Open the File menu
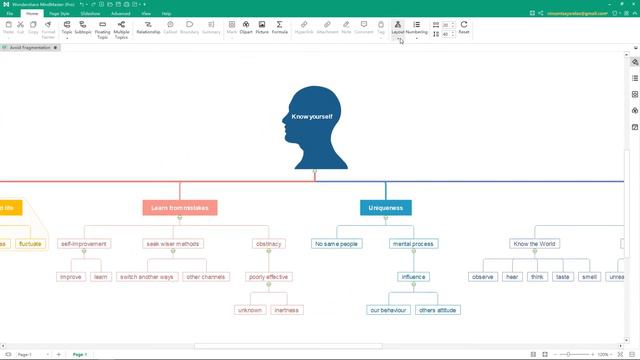 point(10,13)
